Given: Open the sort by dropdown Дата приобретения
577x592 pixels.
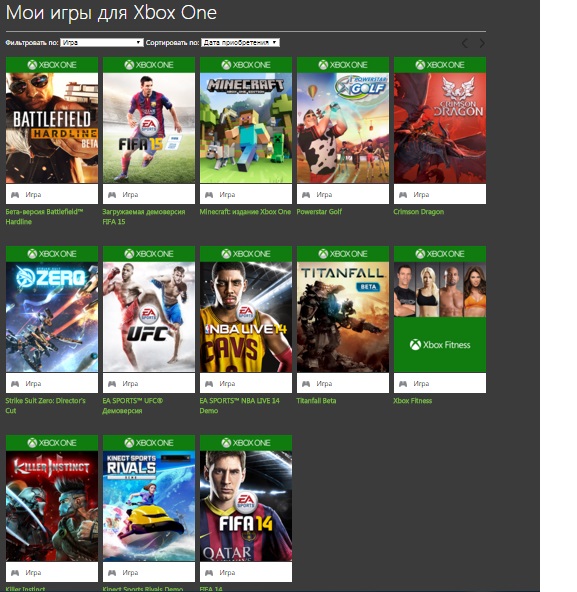Looking at the screenshot, I should (240, 43).
